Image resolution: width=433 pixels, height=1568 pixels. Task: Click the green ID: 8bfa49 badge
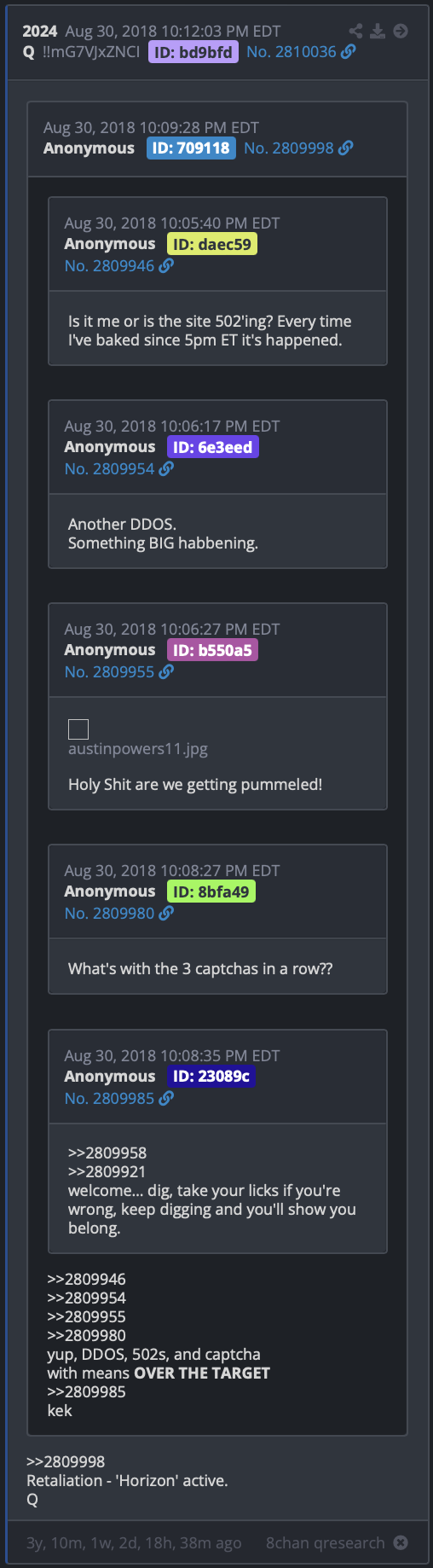211,892
